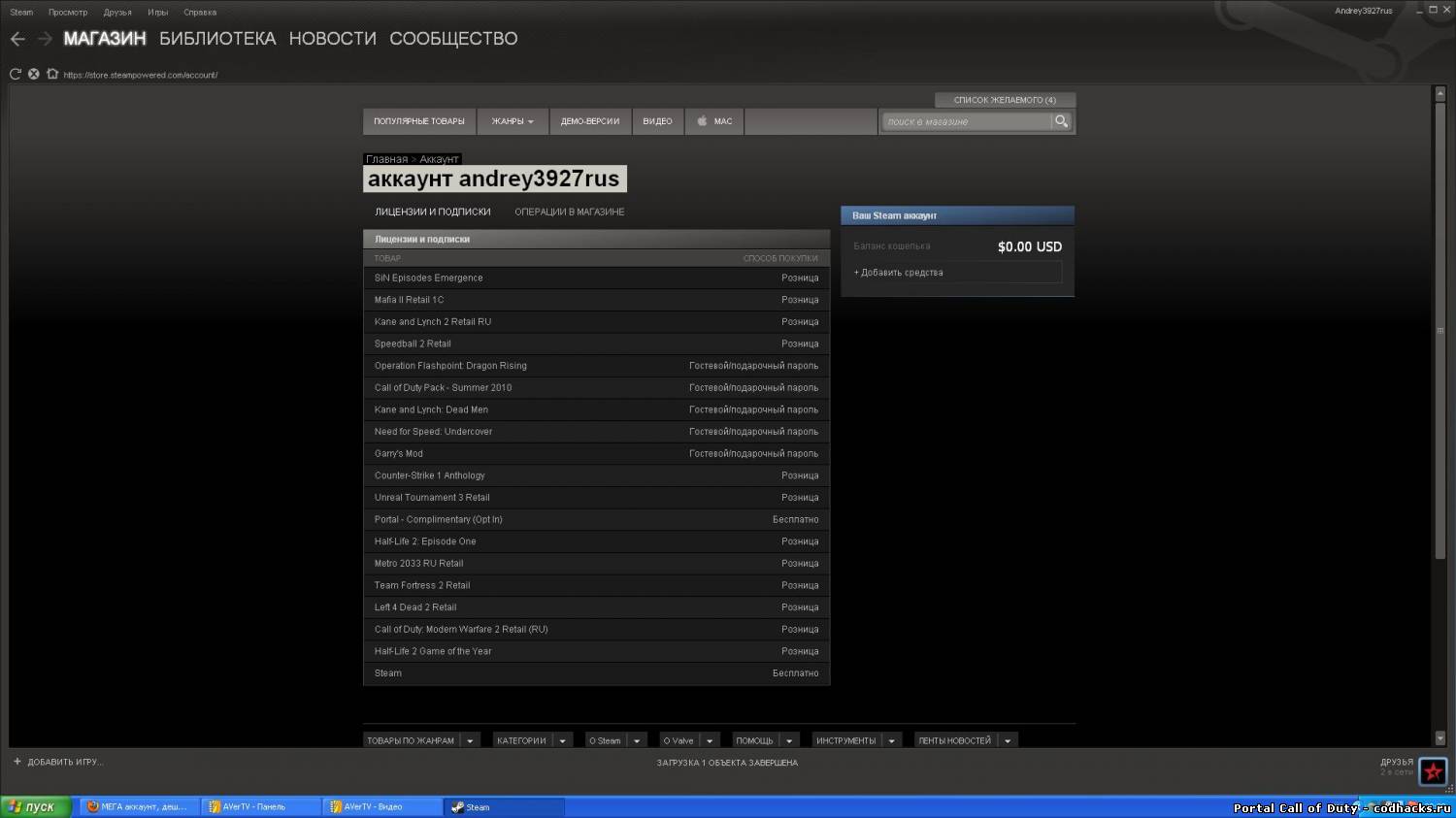Click the Metro 2033 RU Retail row
This screenshot has height=818, width=1456.
[596, 563]
